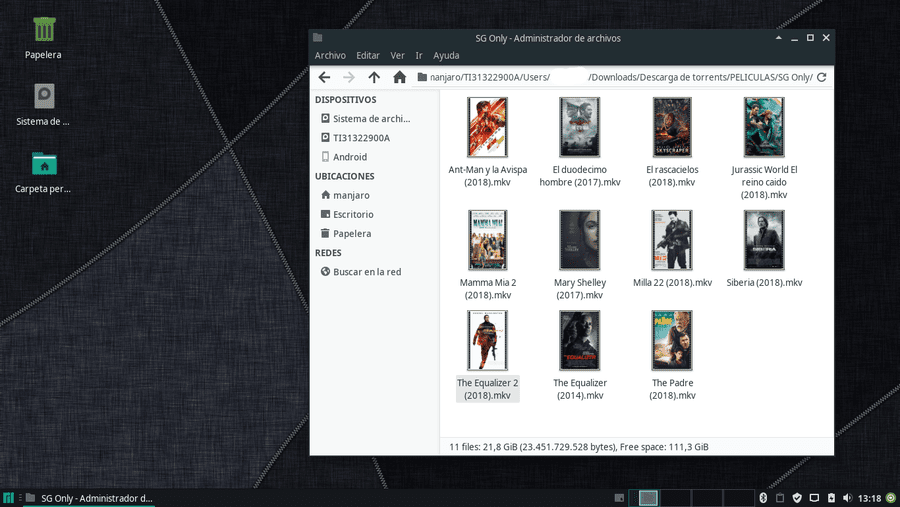Image resolution: width=900 pixels, height=507 pixels.
Task: Open the Ir menu
Action: point(419,56)
